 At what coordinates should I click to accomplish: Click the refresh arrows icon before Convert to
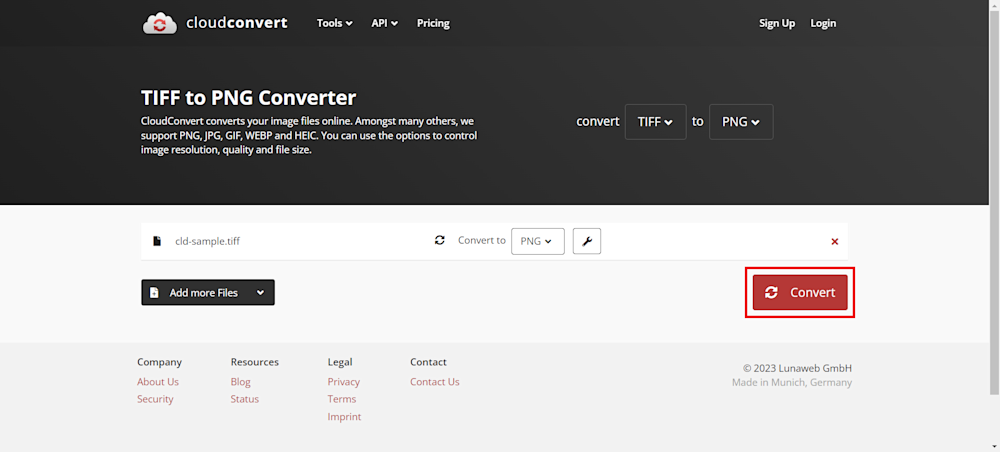click(439, 240)
